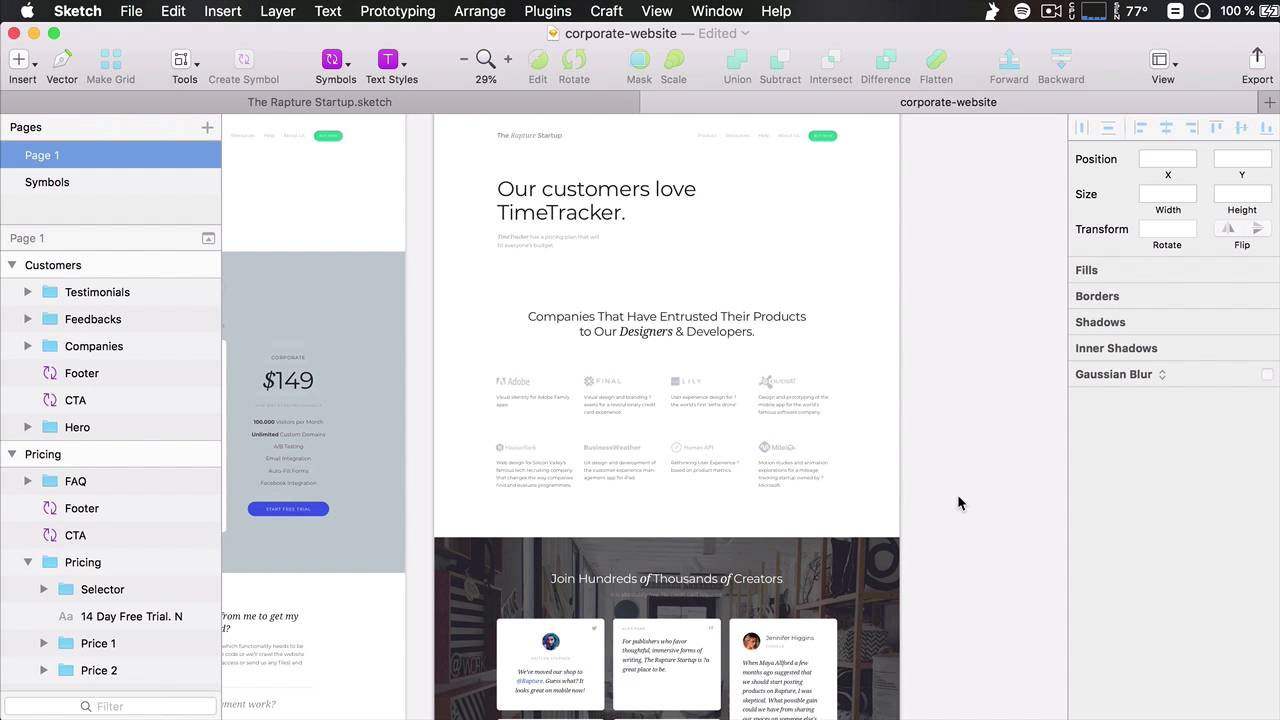The image size is (1280, 720).
Task: Select the Vector tool
Action: 62,60
